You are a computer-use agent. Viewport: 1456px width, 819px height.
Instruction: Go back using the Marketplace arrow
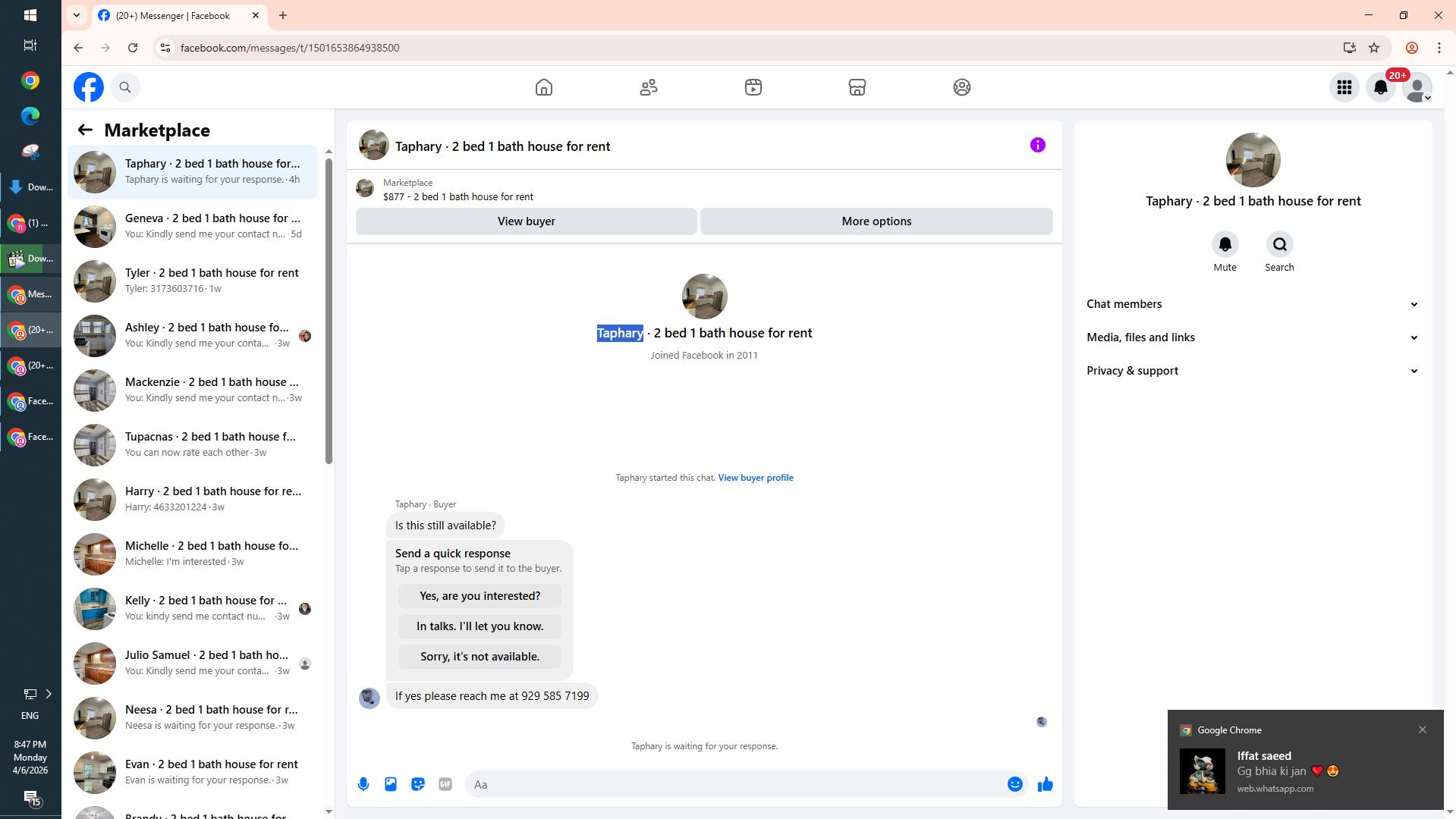point(85,130)
